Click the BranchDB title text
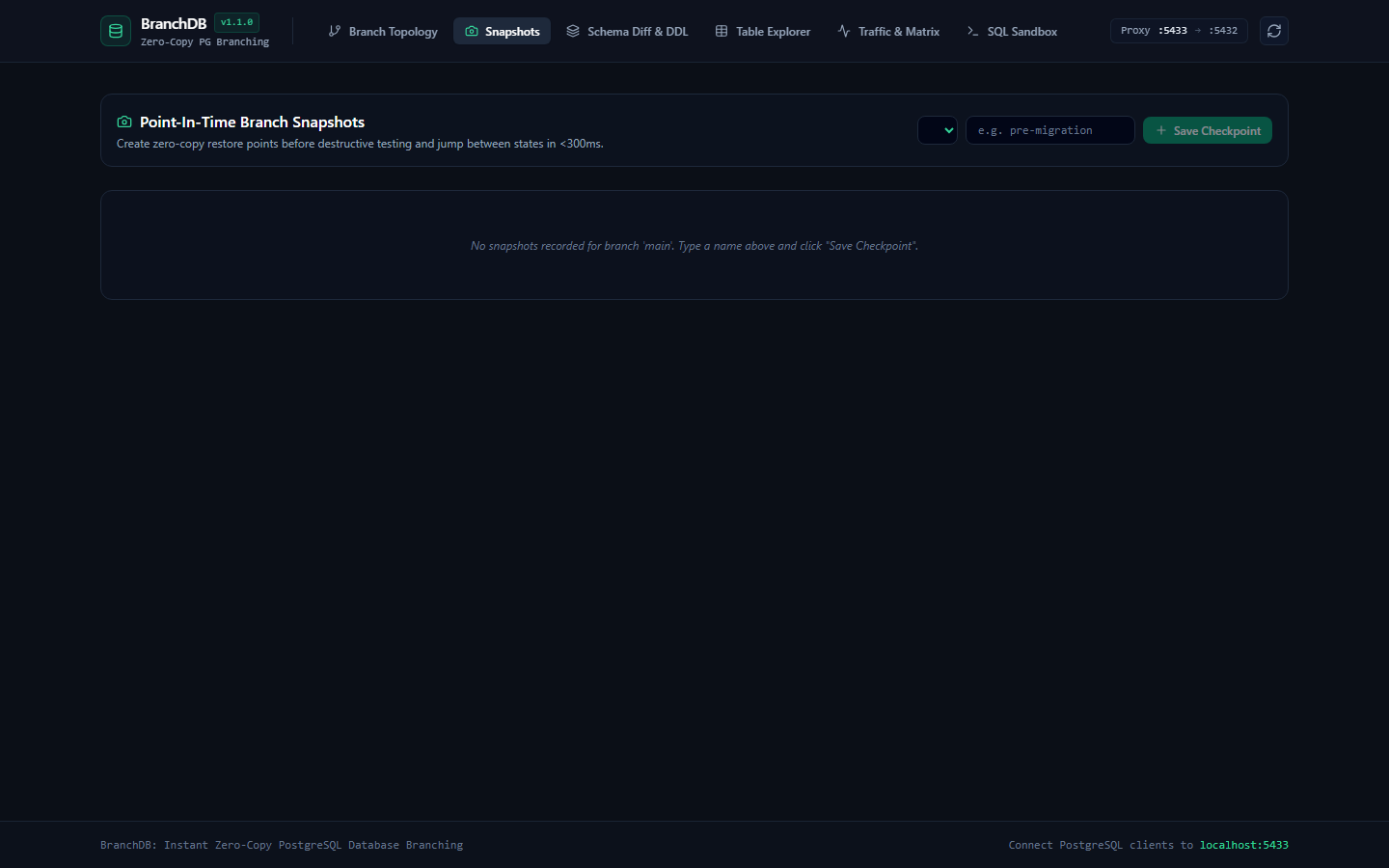This screenshot has height=868, width=1389. pyautogui.click(x=174, y=23)
